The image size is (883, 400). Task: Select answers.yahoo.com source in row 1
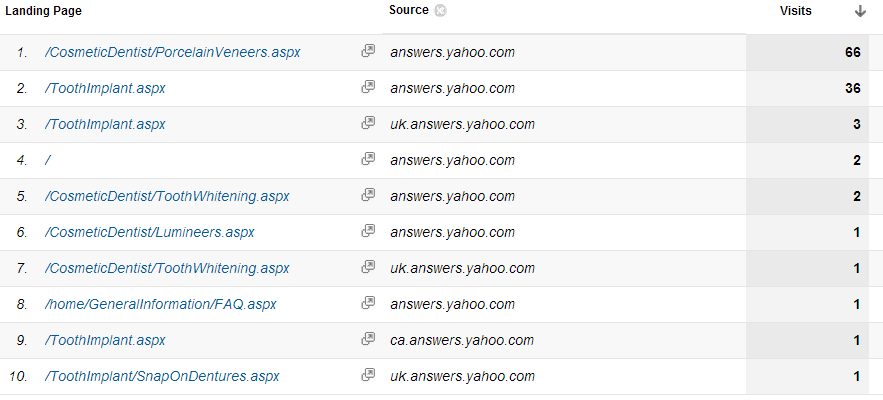[452, 52]
